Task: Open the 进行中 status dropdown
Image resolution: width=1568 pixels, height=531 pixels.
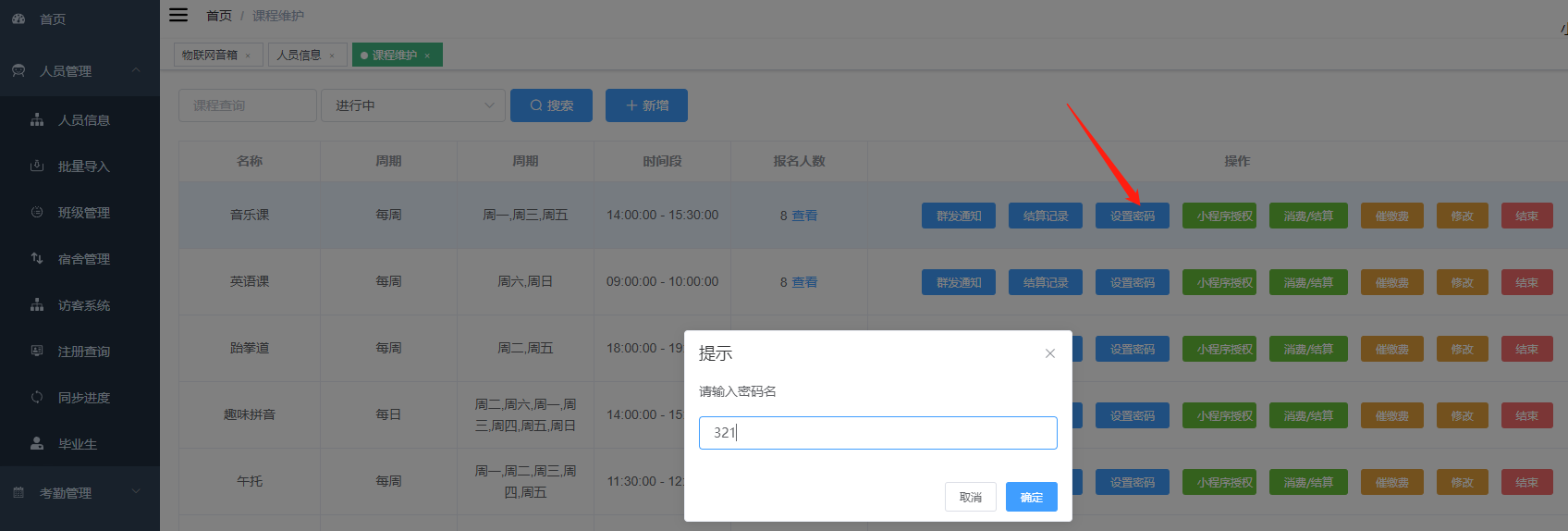Action: coord(413,105)
